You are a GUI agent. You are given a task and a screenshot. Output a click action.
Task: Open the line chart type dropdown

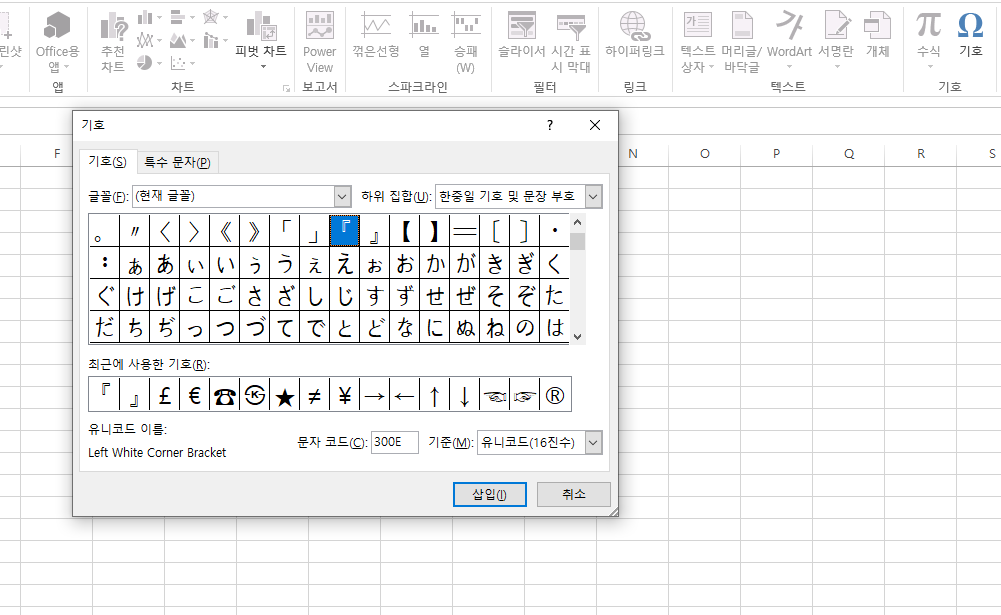tap(150, 41)
